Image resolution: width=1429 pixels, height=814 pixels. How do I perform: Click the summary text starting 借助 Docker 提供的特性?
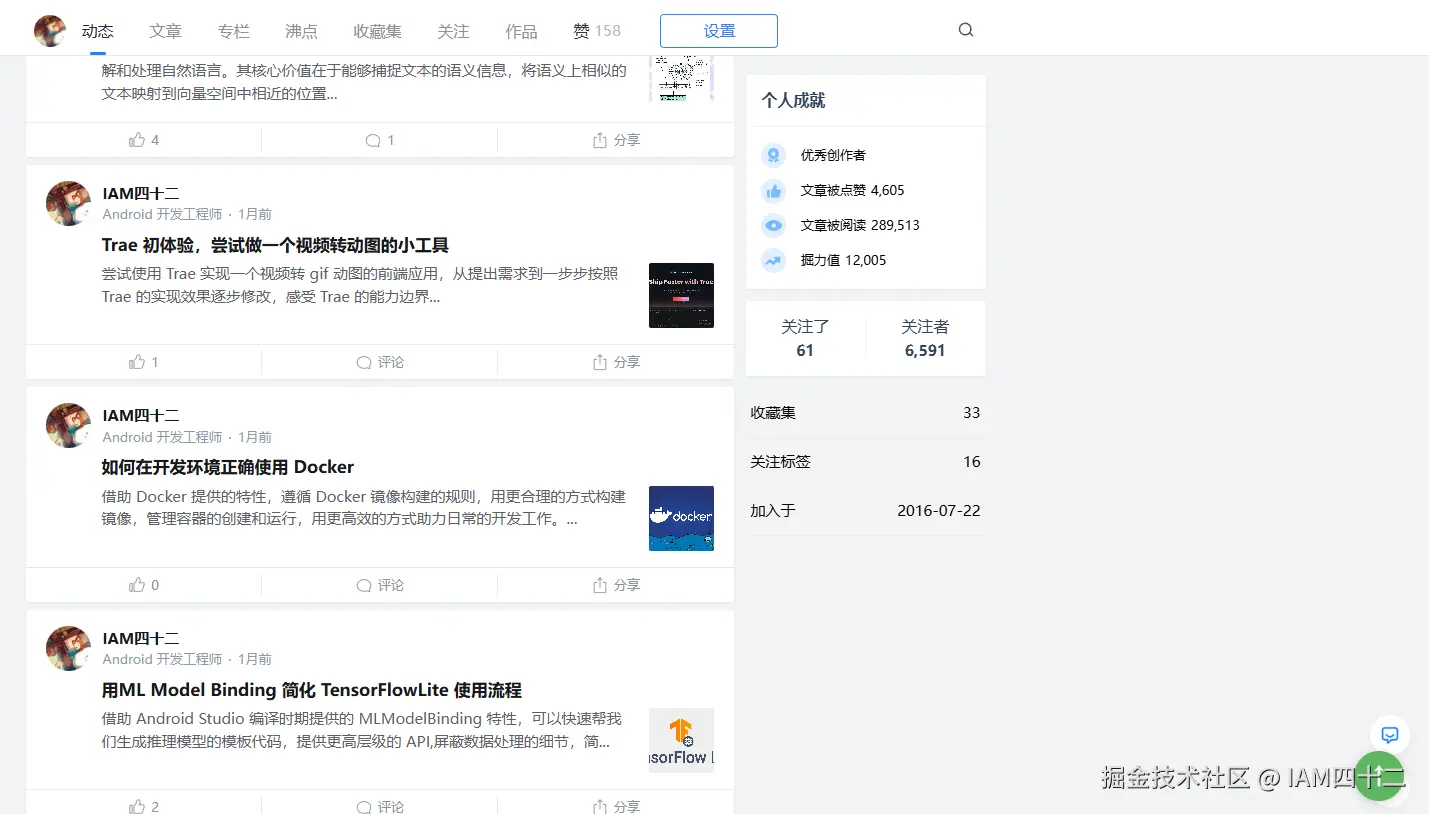(364, 508)
